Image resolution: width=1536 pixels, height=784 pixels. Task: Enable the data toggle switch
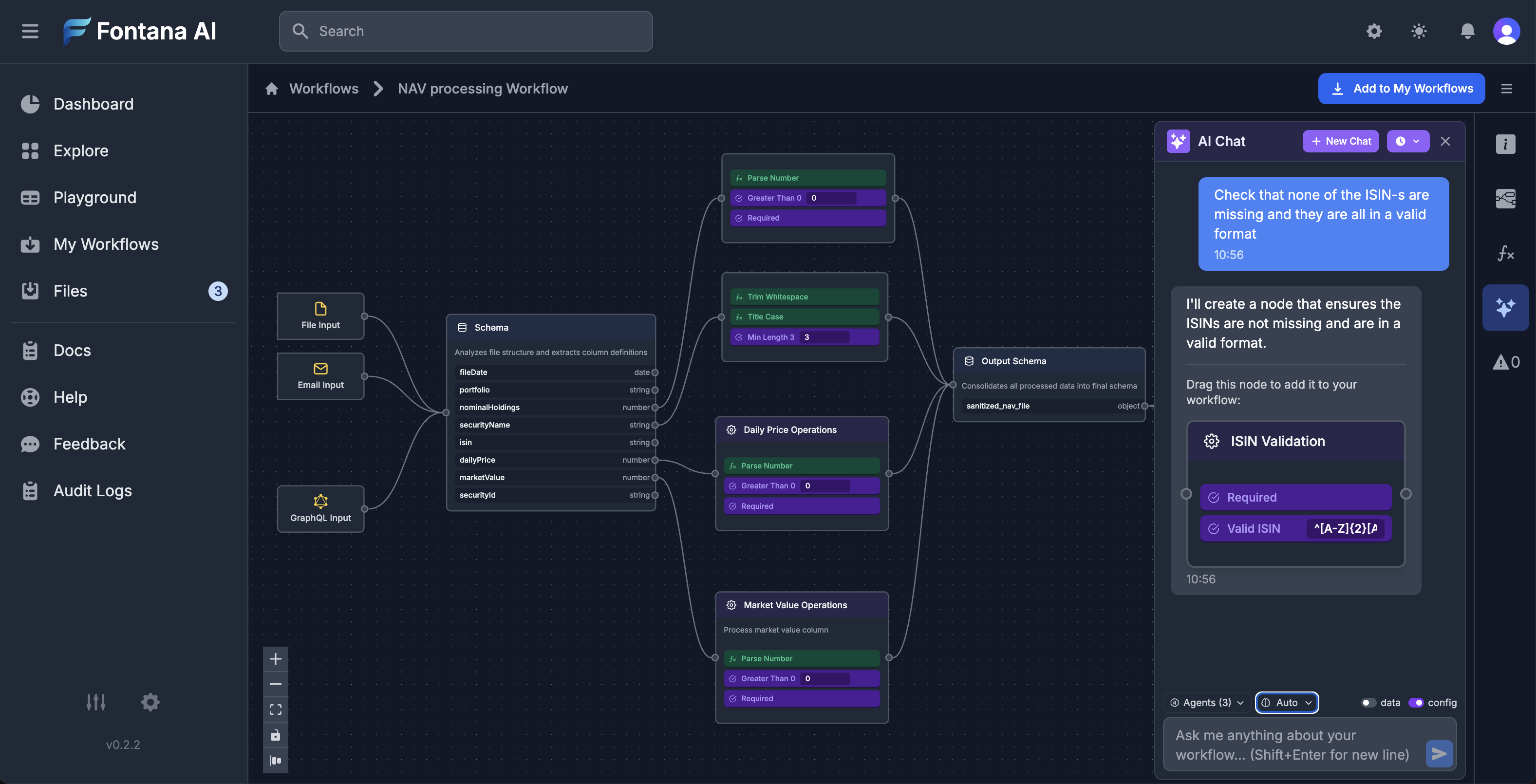click(x=1368, y=702)
